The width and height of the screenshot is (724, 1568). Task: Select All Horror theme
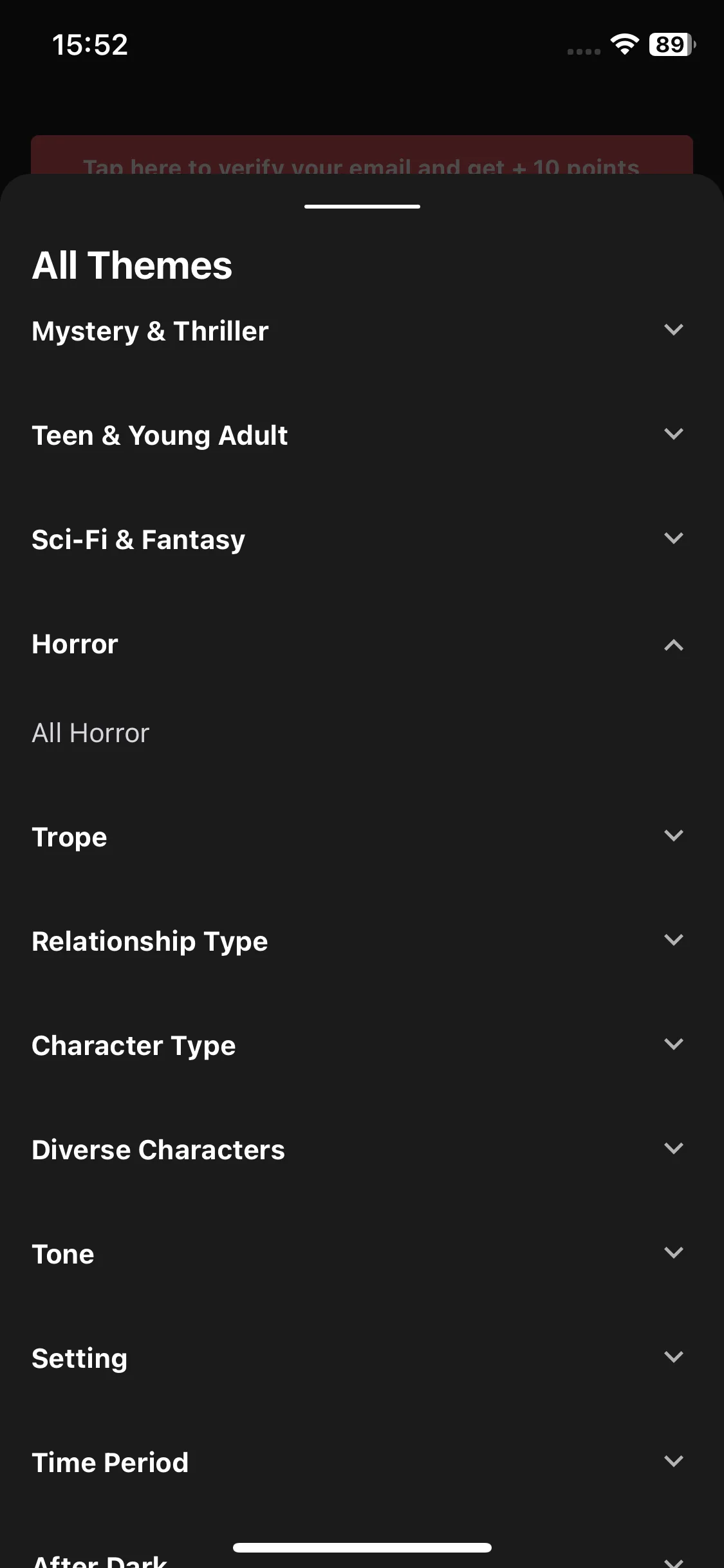91,733
